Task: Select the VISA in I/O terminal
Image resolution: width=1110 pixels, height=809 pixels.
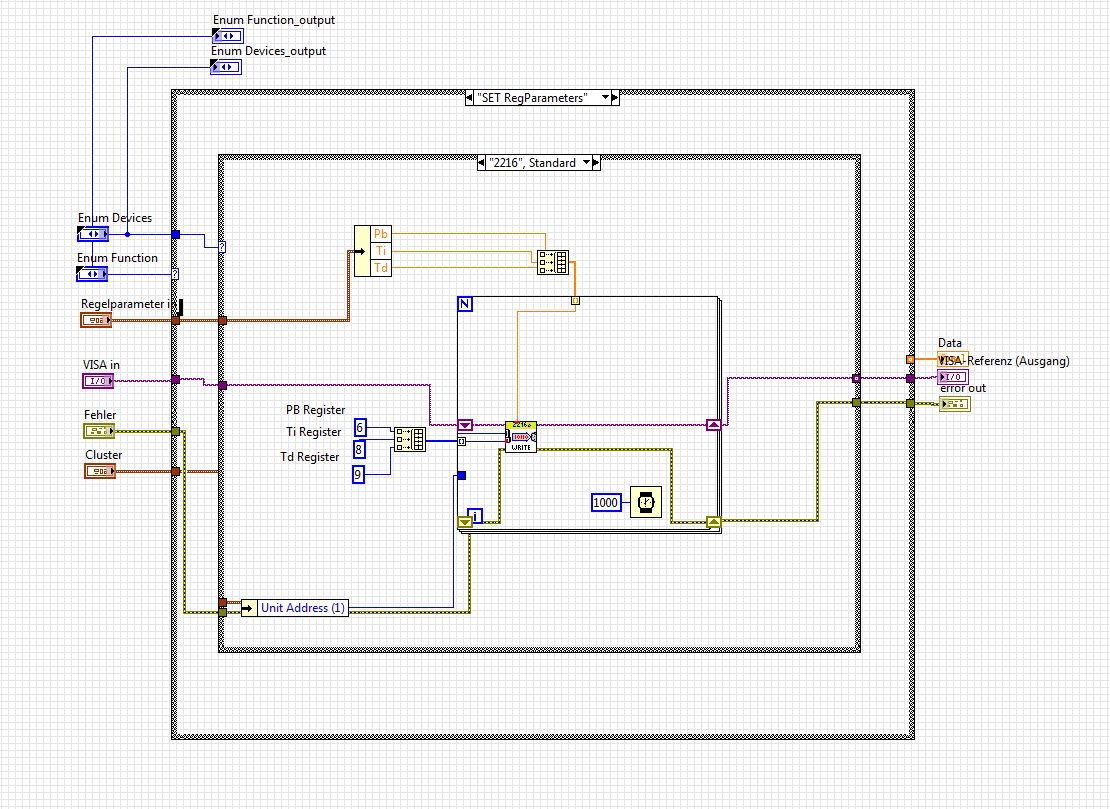Action: click(98, 381)
